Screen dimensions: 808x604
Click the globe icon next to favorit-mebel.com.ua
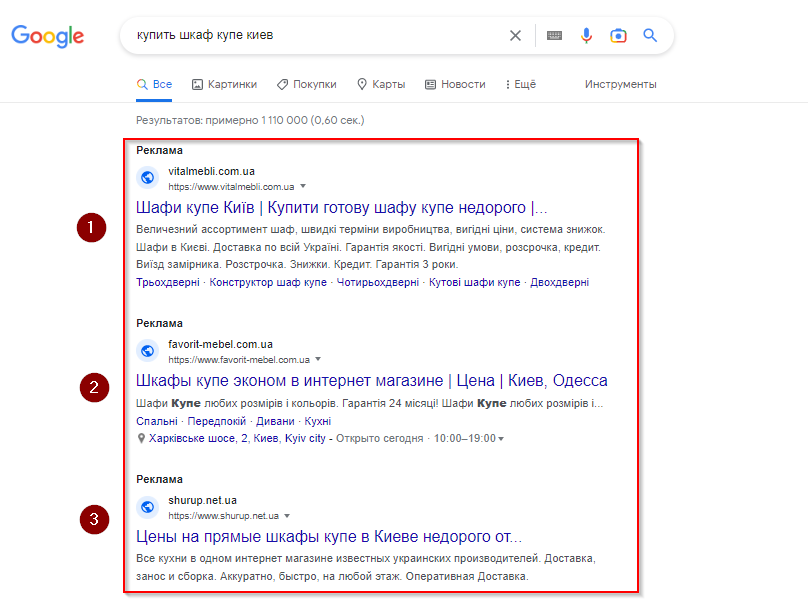tap(147, 351)
